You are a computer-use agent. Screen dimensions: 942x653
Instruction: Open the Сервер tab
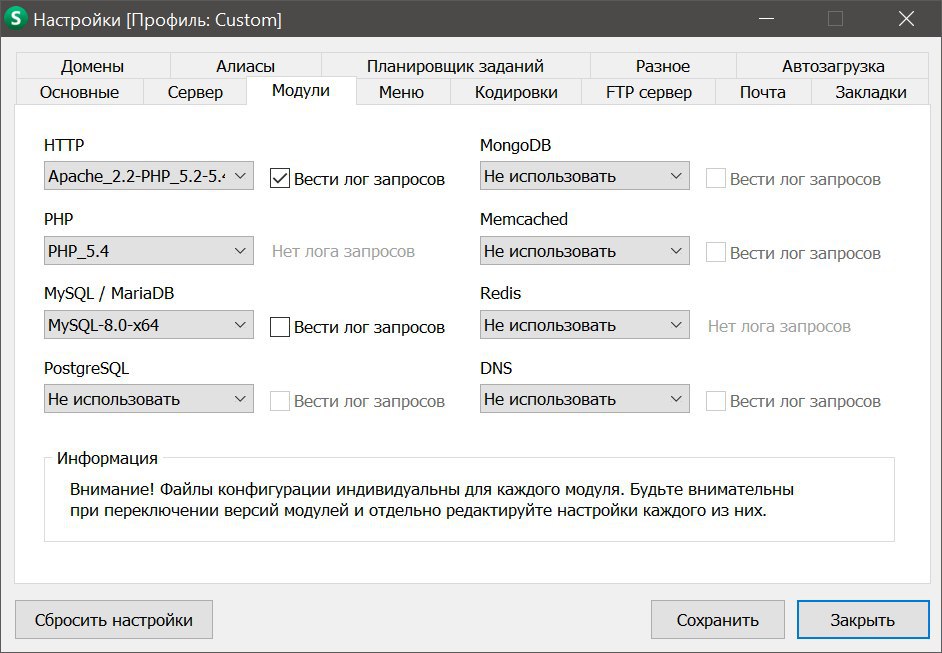pyautogui.click(x=195, y=92)
